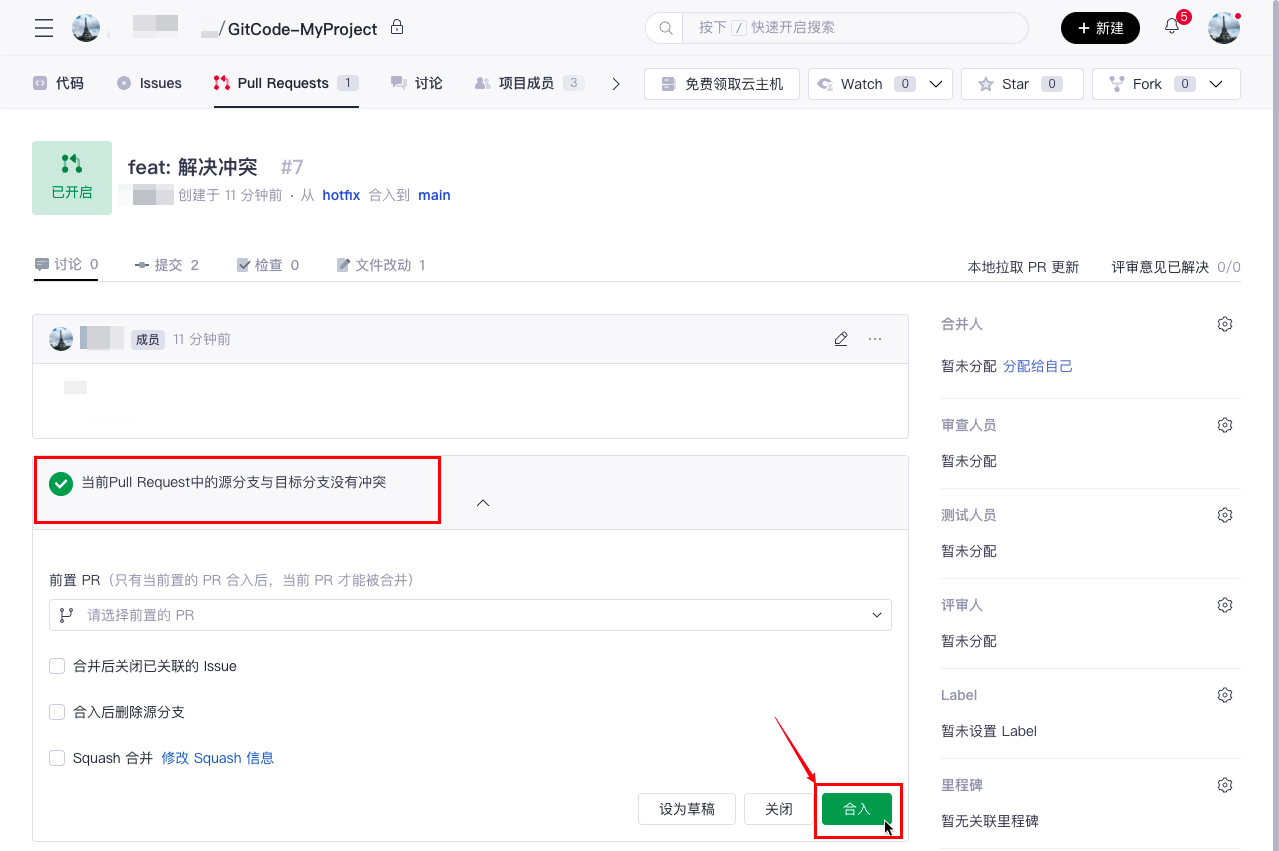Open the hamburger navigation menu
This screenshot has height=851, width=1279.
coord(44,28)
